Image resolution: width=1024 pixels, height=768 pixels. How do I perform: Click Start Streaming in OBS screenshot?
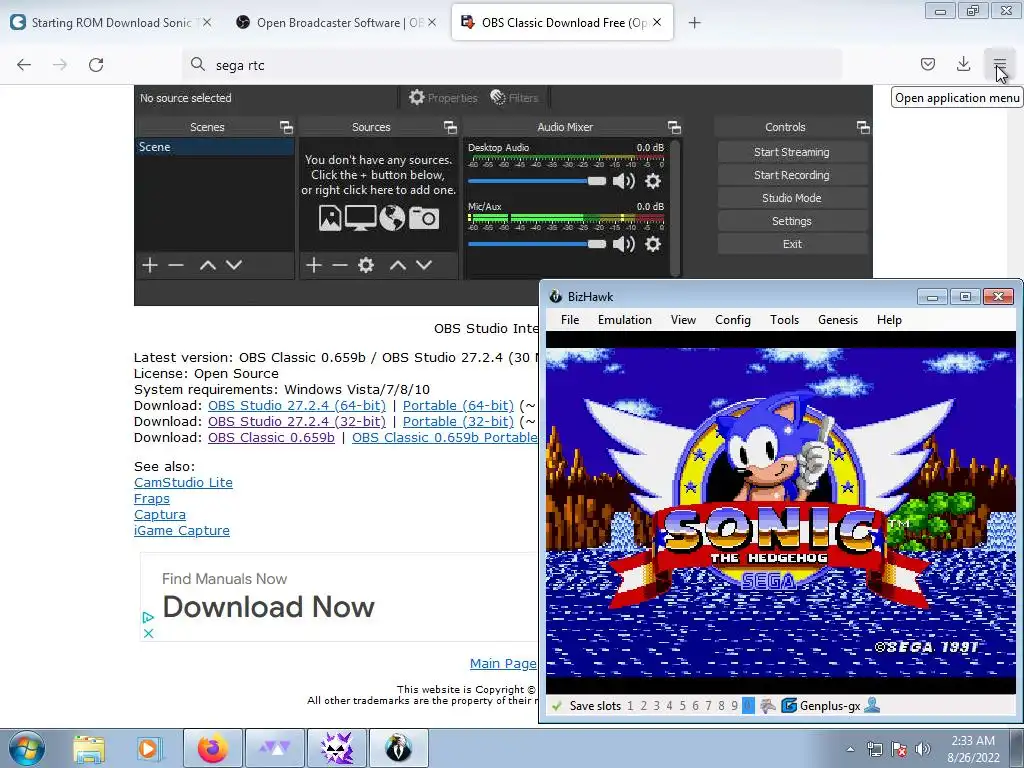tap(792, 152)
